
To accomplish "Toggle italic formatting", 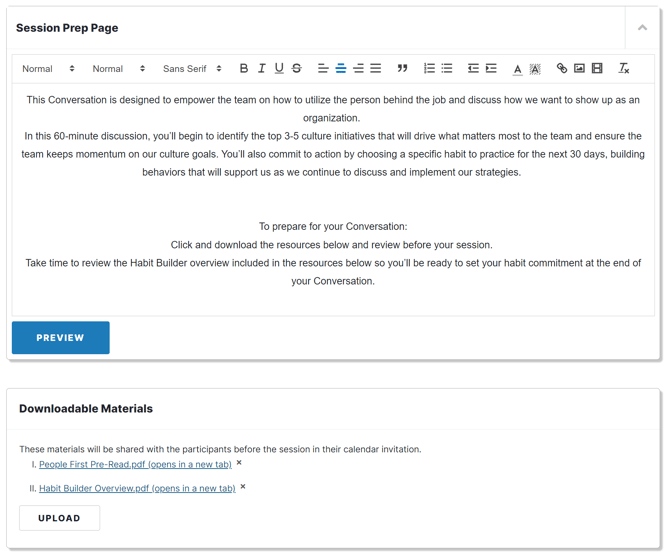I will pos(262,69).
